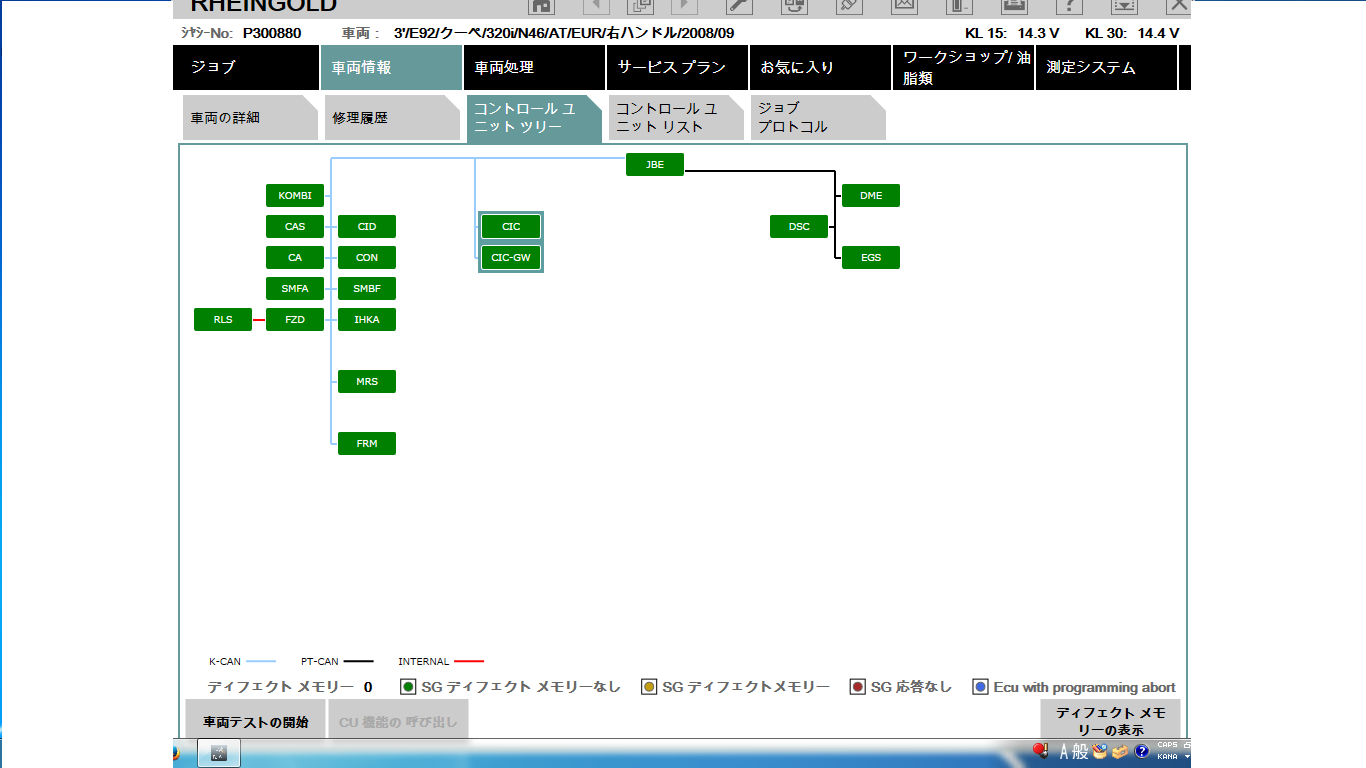Viewport: 1366px width, 768px height.
Task: Click the RLS control unit node
Action: coord(223,320)
